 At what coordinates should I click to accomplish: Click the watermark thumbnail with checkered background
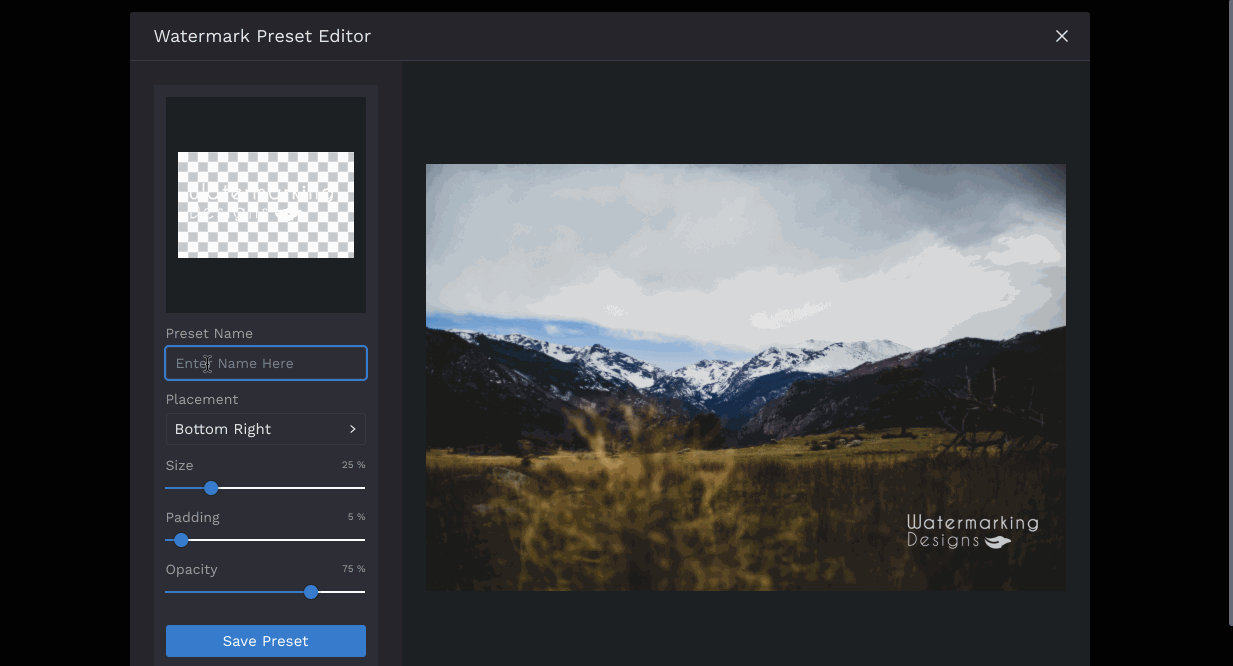click(x=266, y=205)
